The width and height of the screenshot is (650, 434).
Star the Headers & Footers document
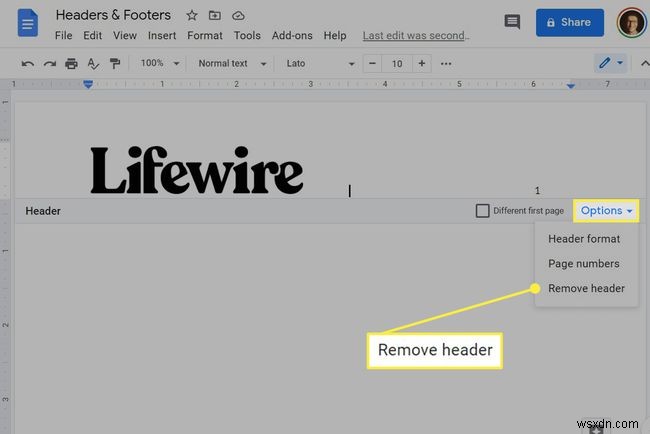(x=192, y=16)
